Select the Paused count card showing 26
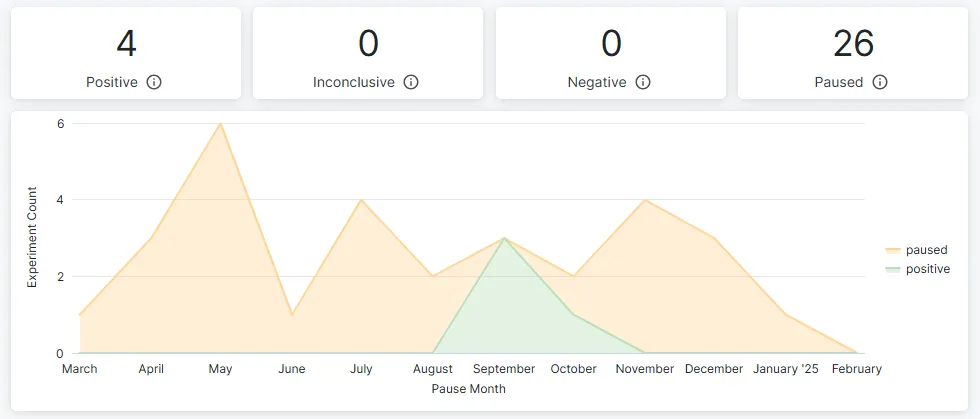Screen dimensions: 980x419 (x=853, y=53)
